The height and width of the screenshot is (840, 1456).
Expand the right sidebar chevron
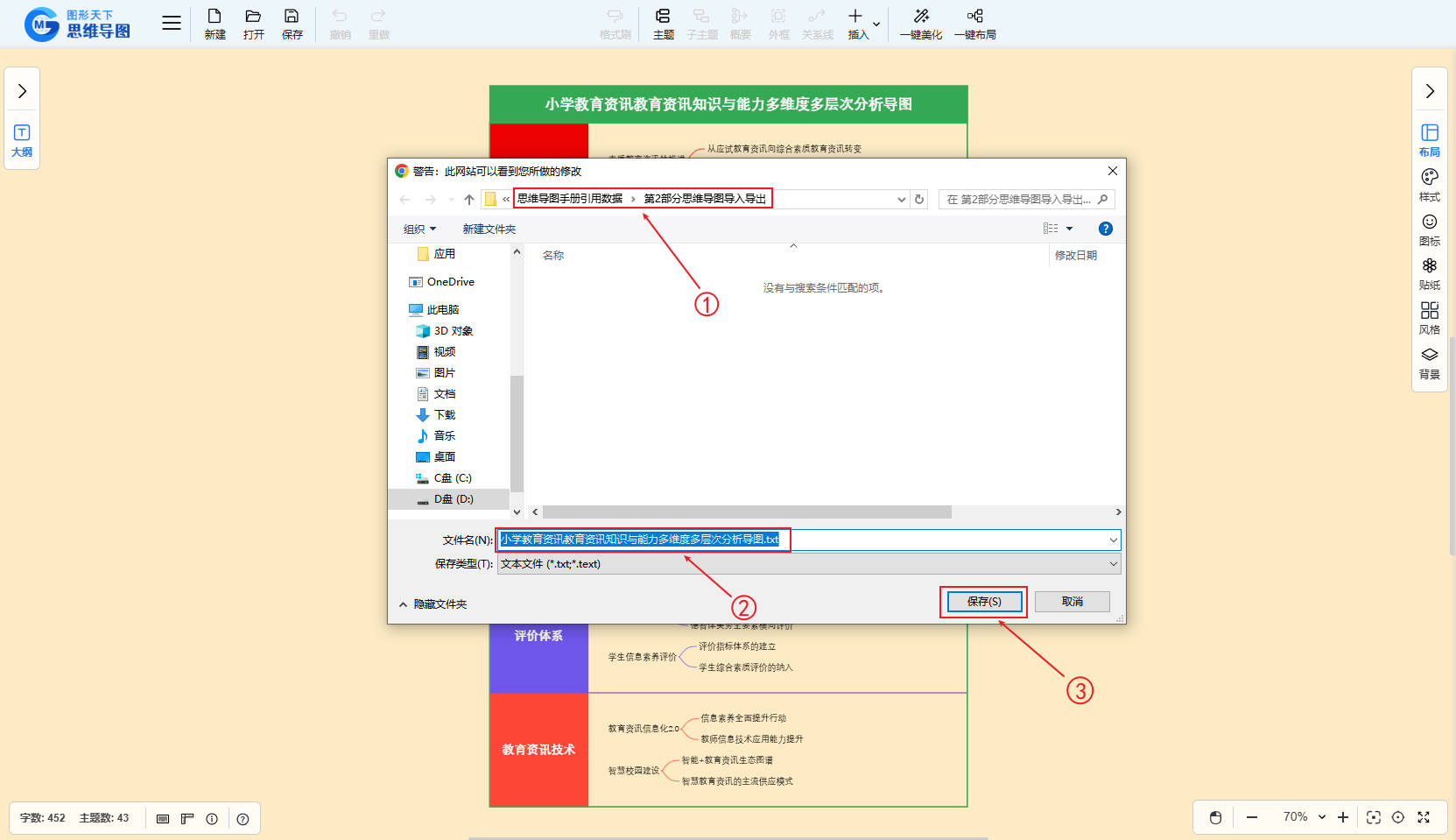point(1429,91)
